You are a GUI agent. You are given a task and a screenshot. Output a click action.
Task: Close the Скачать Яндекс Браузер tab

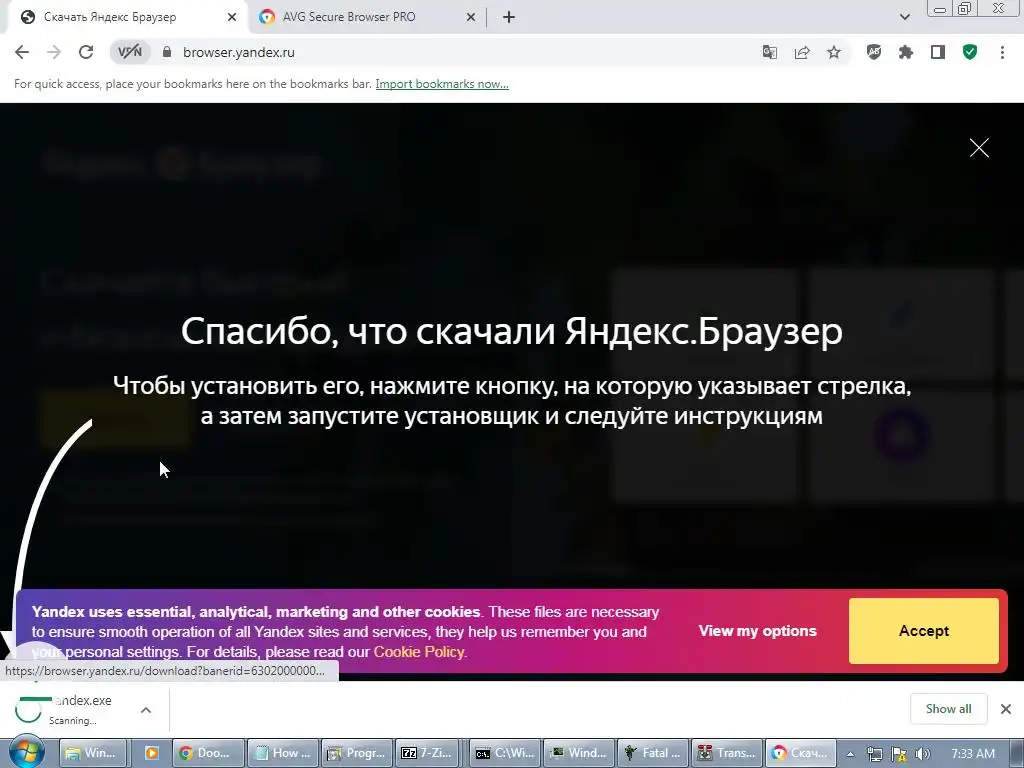232,17
